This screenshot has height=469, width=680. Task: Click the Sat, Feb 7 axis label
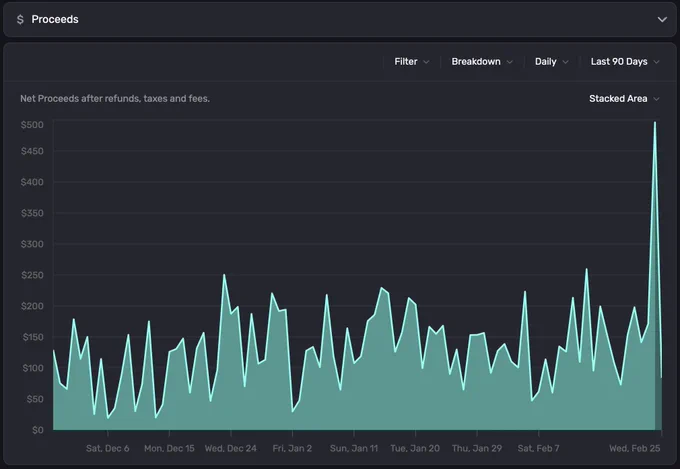538,448
